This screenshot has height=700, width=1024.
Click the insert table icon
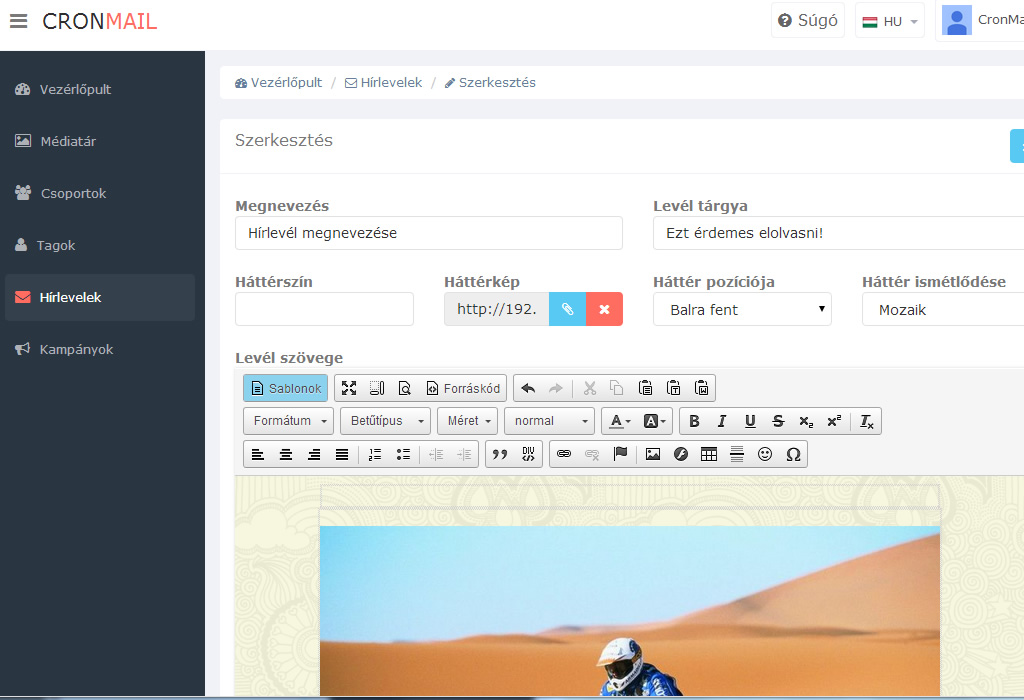pyautogui.click(x=709, y=454)
